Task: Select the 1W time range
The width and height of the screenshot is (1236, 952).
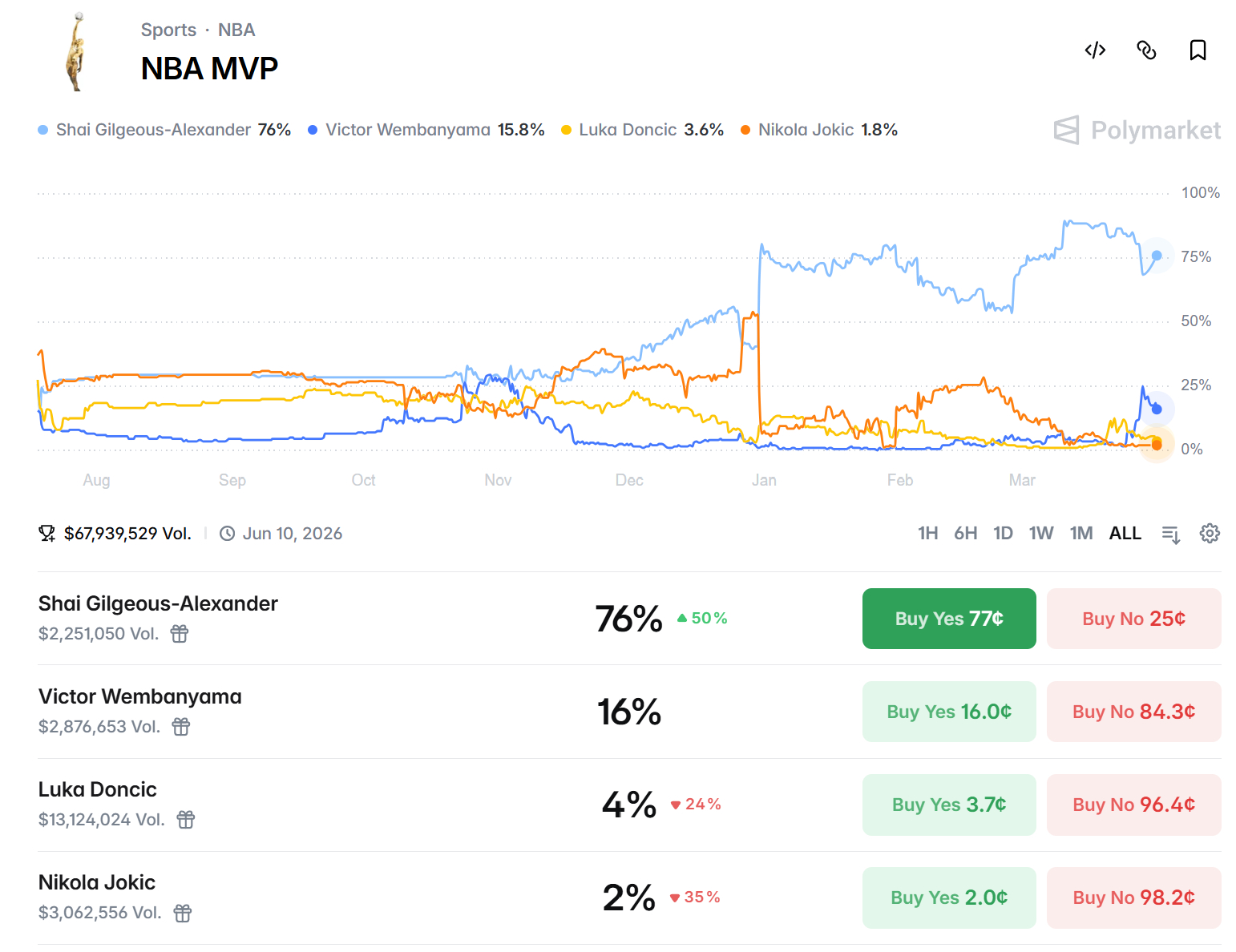Action: pyautogui.click(x=1040, y=534)
